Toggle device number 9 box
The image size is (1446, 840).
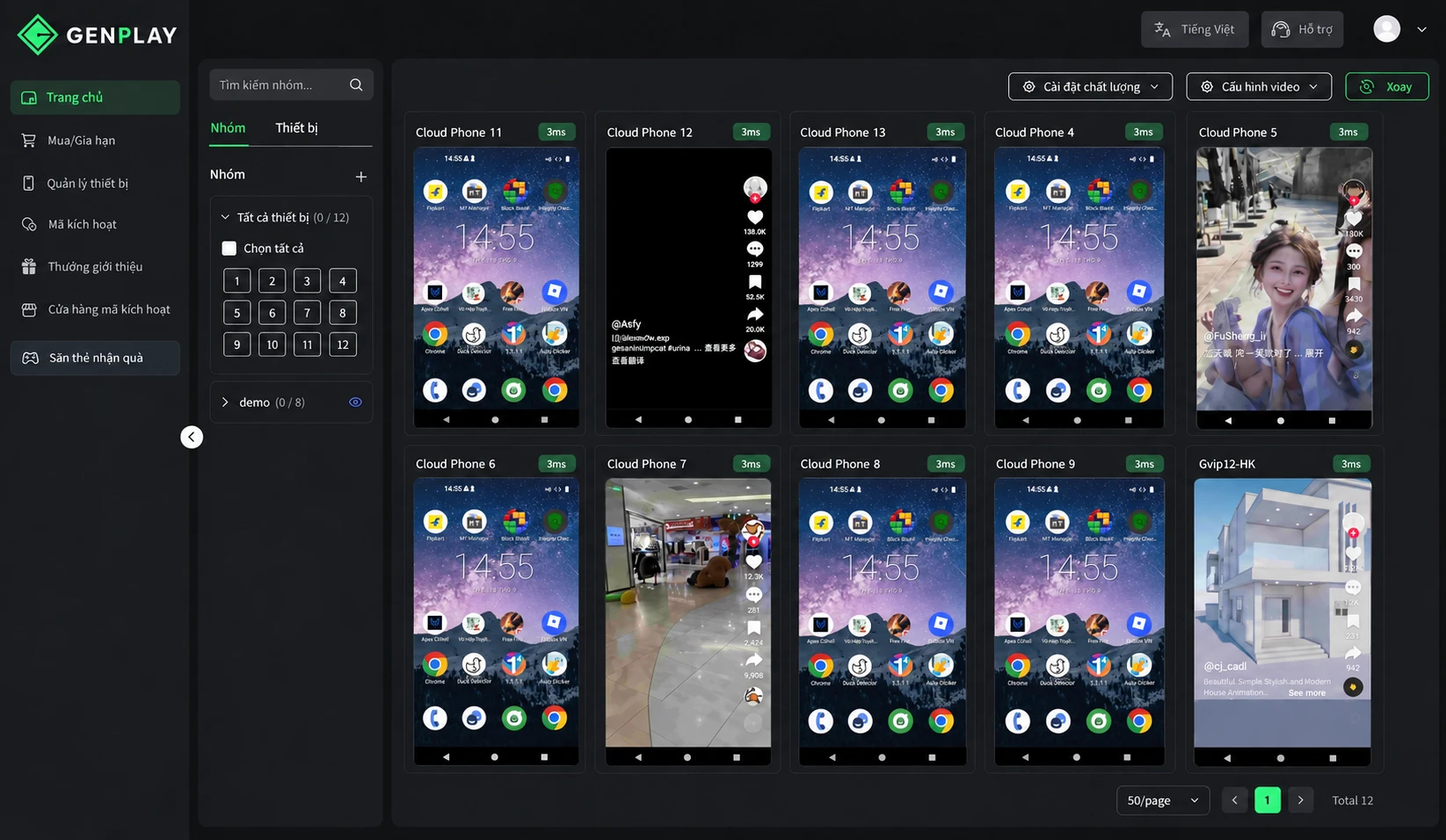[x=236, y=344]
